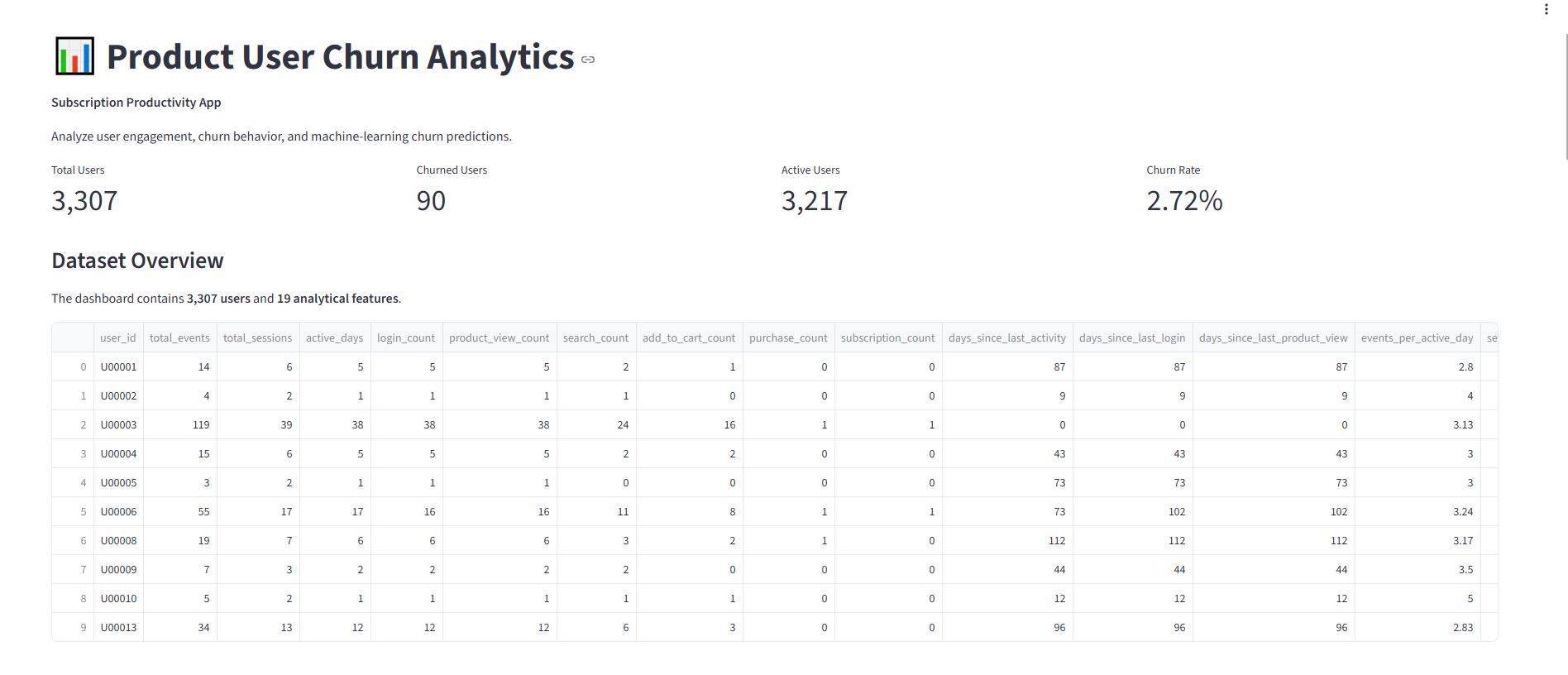Click the Total Users metric value 3,307
This screenshot has height=675, width=1568.
(84, 201)
